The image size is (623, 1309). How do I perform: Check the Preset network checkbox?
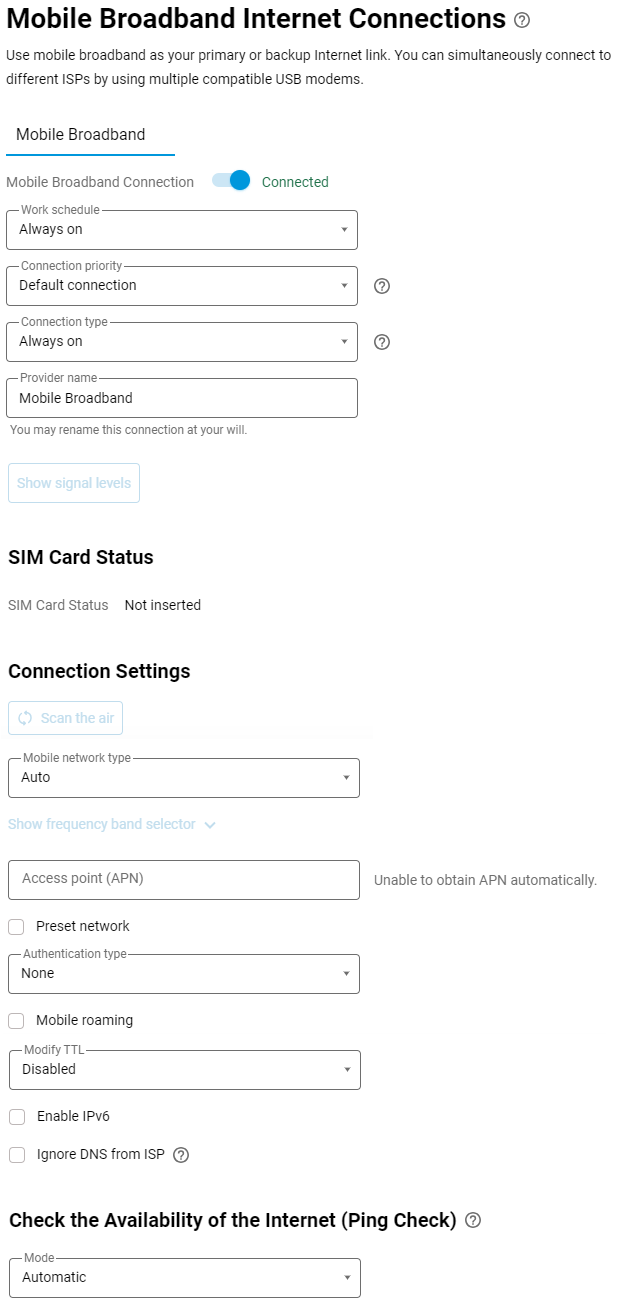point(16,927)
